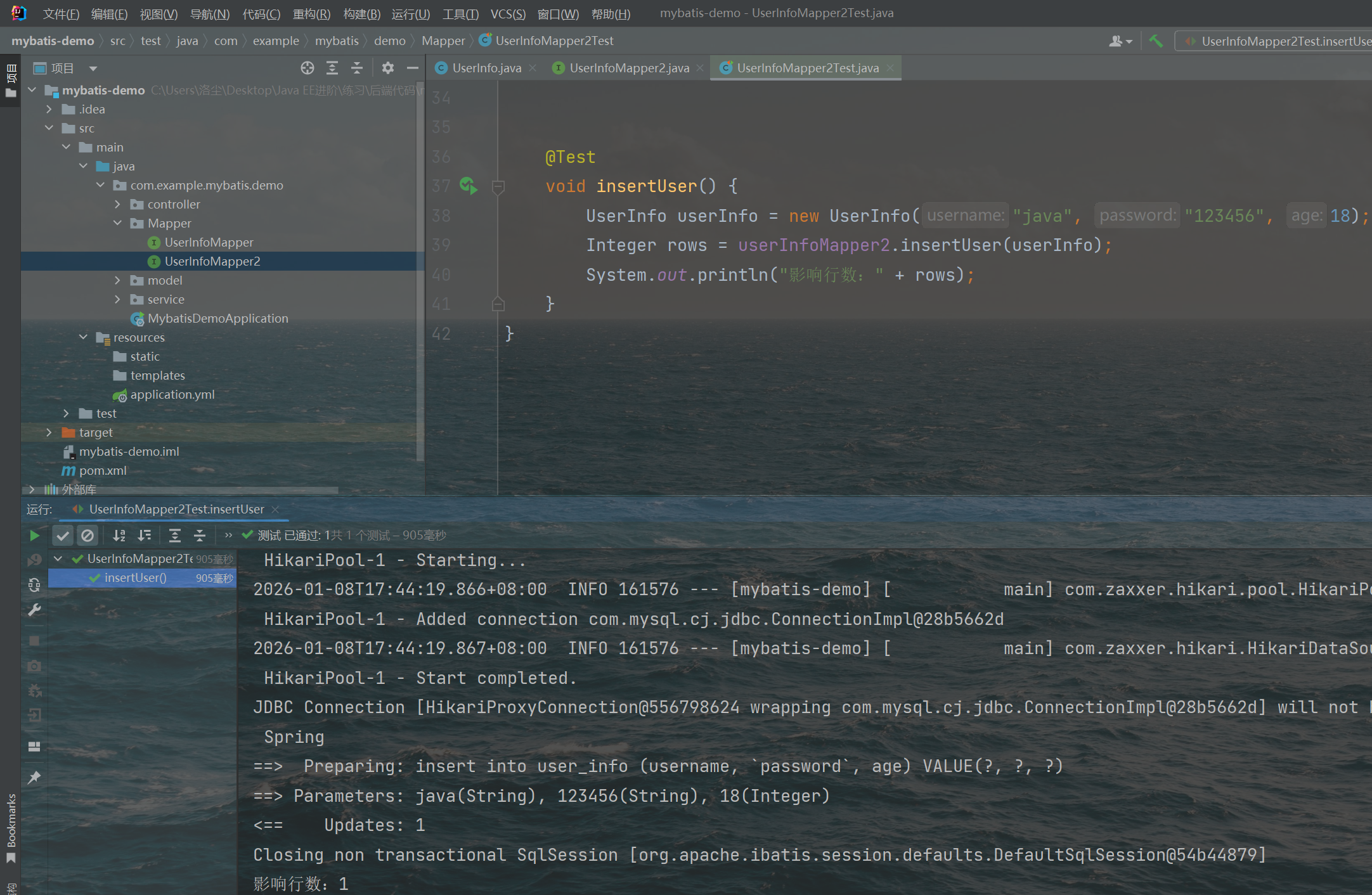
Task: Click the project tree horizontal scrollbar
Action: click(x=190, y=491)
